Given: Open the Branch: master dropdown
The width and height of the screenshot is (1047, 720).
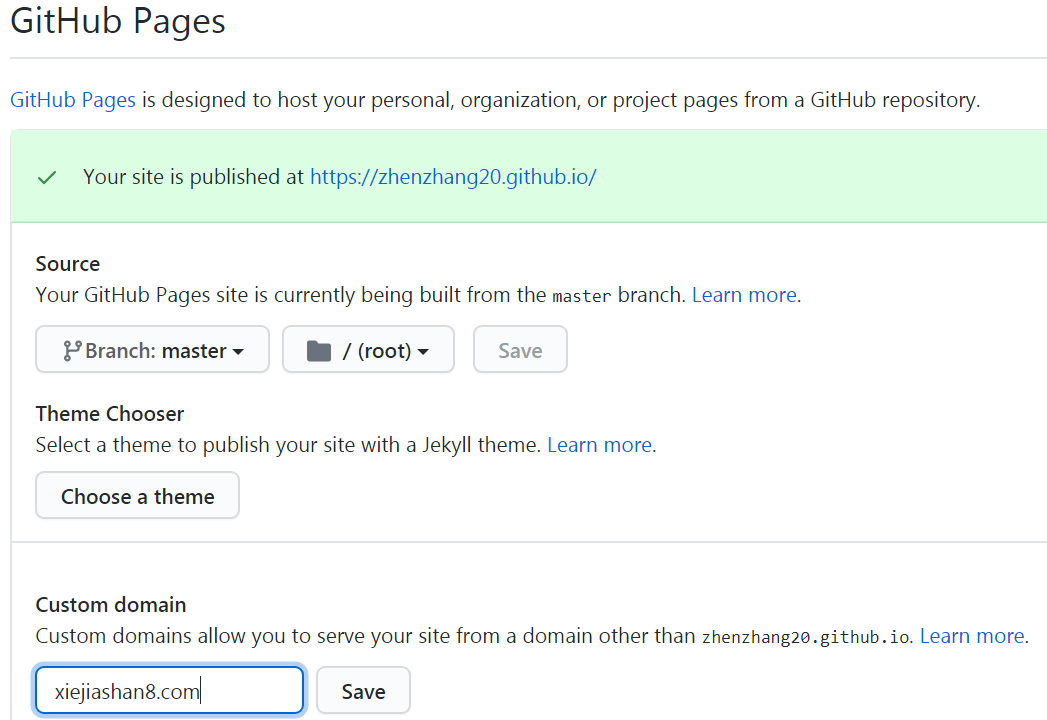Looking at the screenshot, I should point(152,349).
